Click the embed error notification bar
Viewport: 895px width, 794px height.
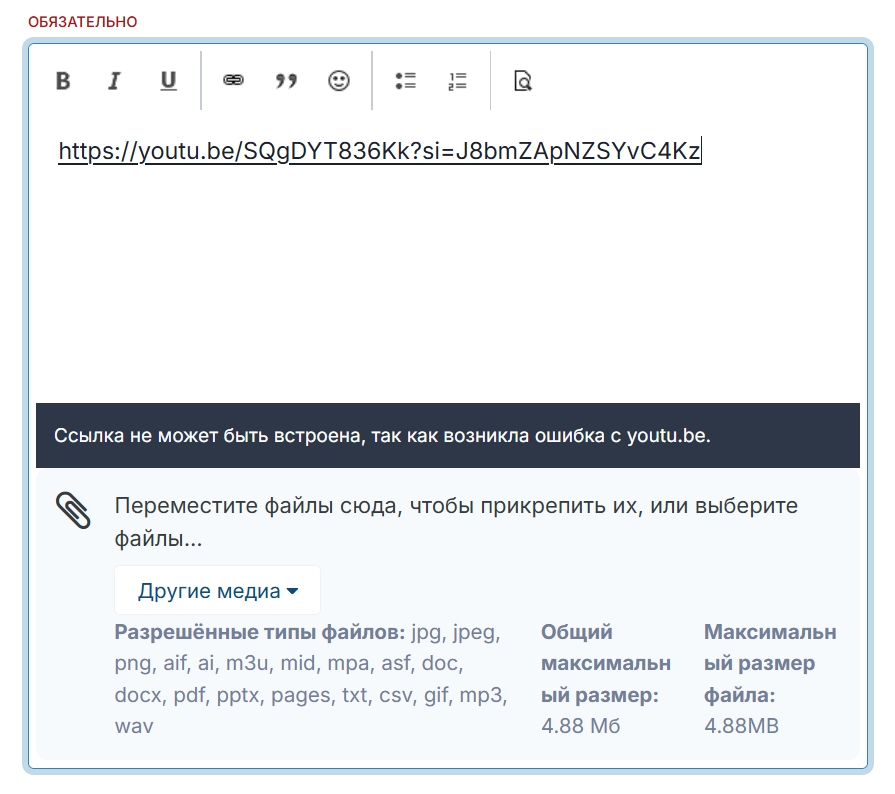(448, 436)
